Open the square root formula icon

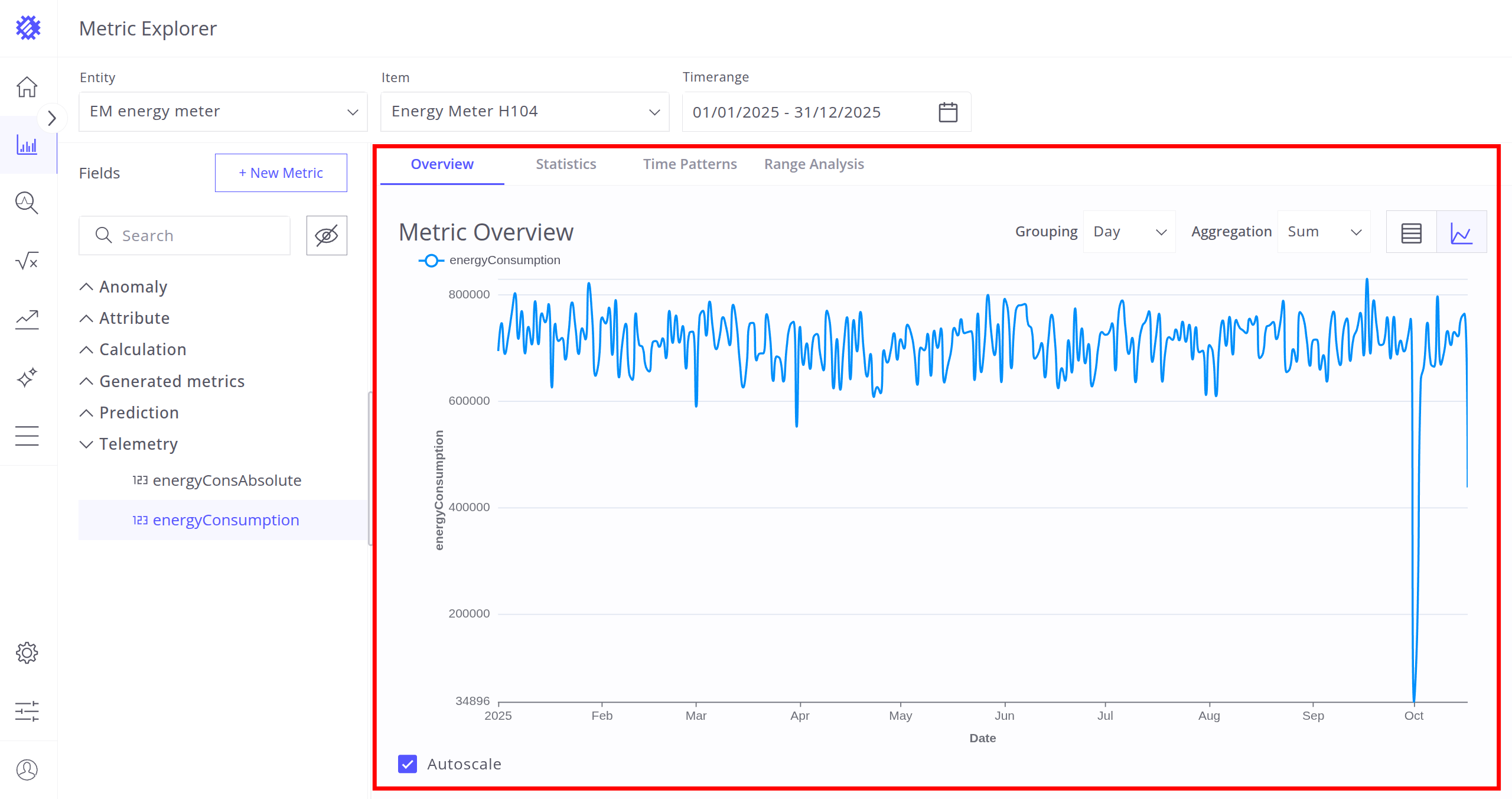27,261
